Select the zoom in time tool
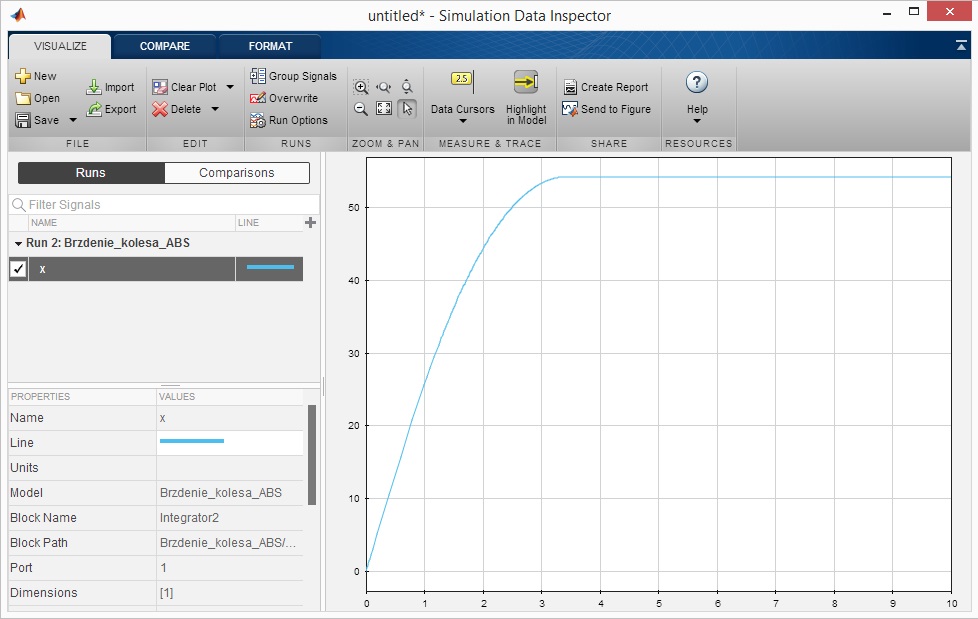The width and height of the screenshot is (978, 619). pos(384,87)
